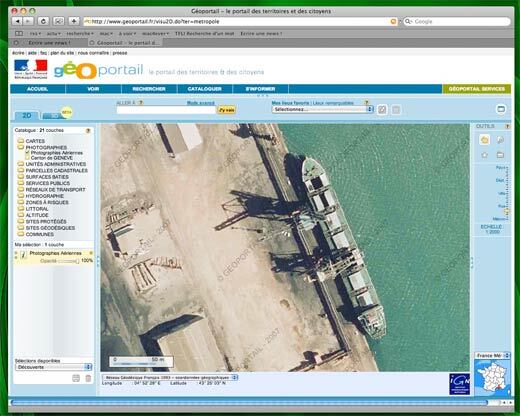Open the VOIR menu
The height and width of the screenshot is (416, 520).
pyautogui.click(x=93, y=89)
